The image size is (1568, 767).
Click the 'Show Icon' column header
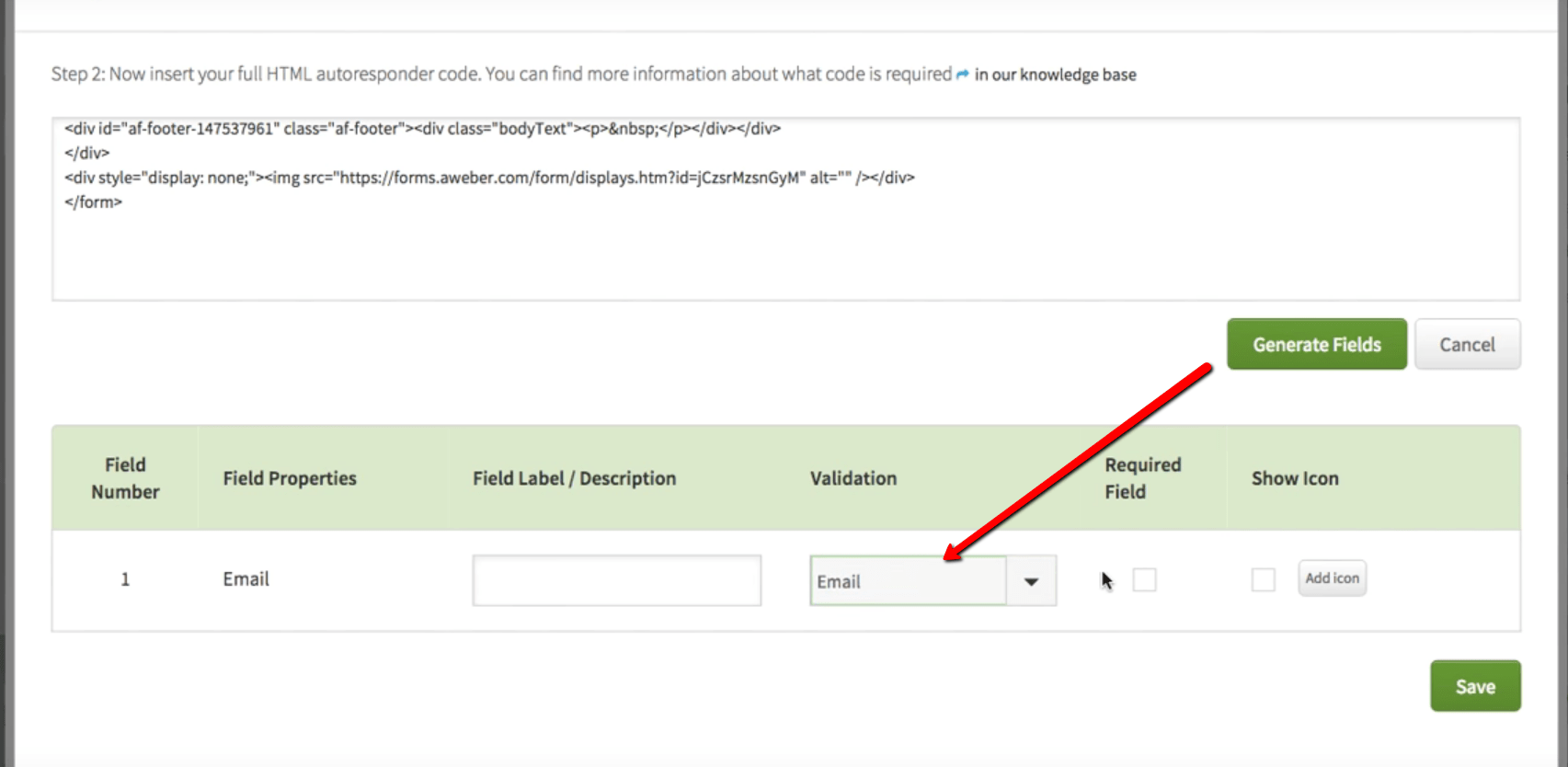[1295, 478]
